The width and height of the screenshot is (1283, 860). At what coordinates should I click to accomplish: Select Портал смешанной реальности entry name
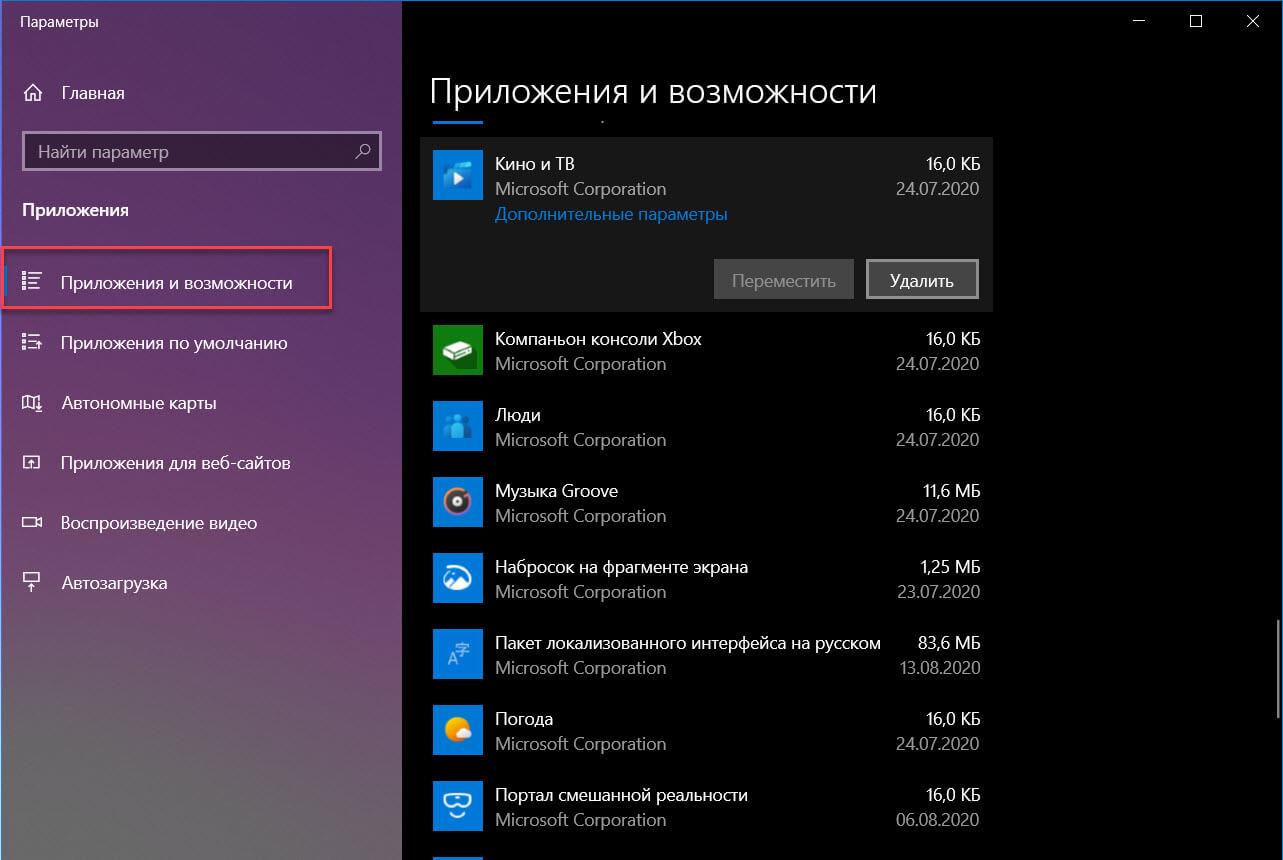(x=621, y=795)
